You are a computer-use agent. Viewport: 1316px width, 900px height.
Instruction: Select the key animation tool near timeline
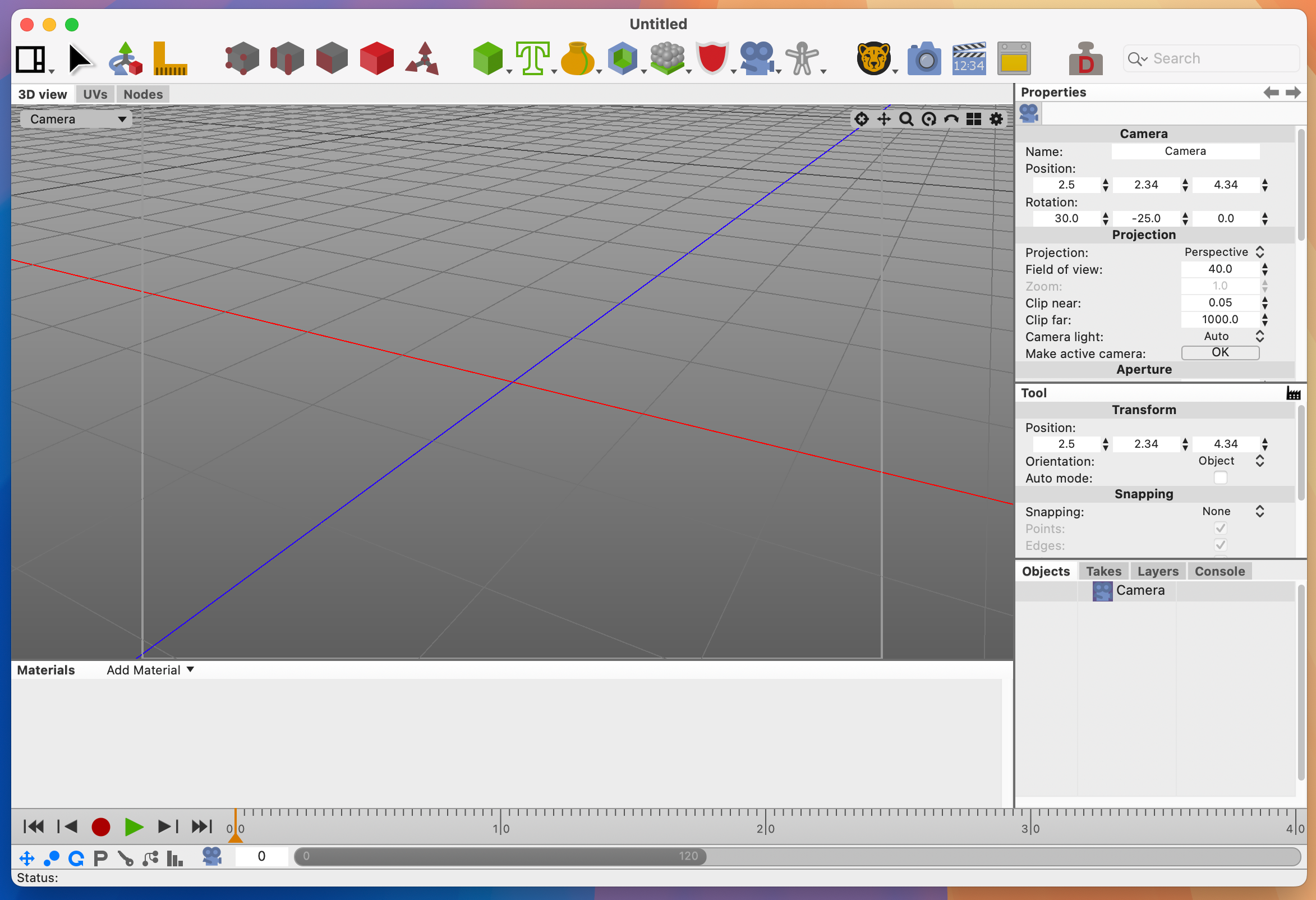(126, 857)
